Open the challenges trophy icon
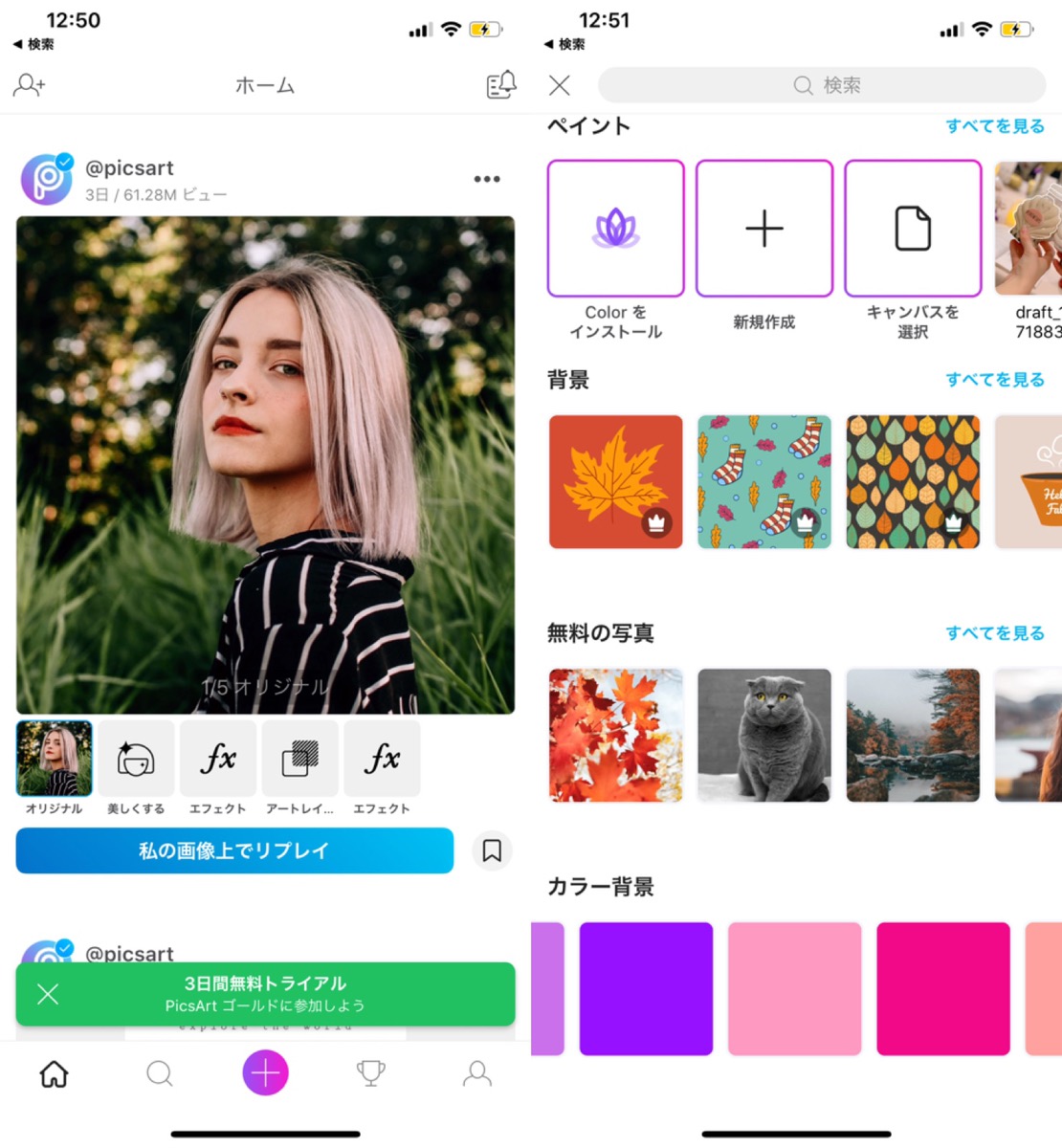 click(370, 1073)
